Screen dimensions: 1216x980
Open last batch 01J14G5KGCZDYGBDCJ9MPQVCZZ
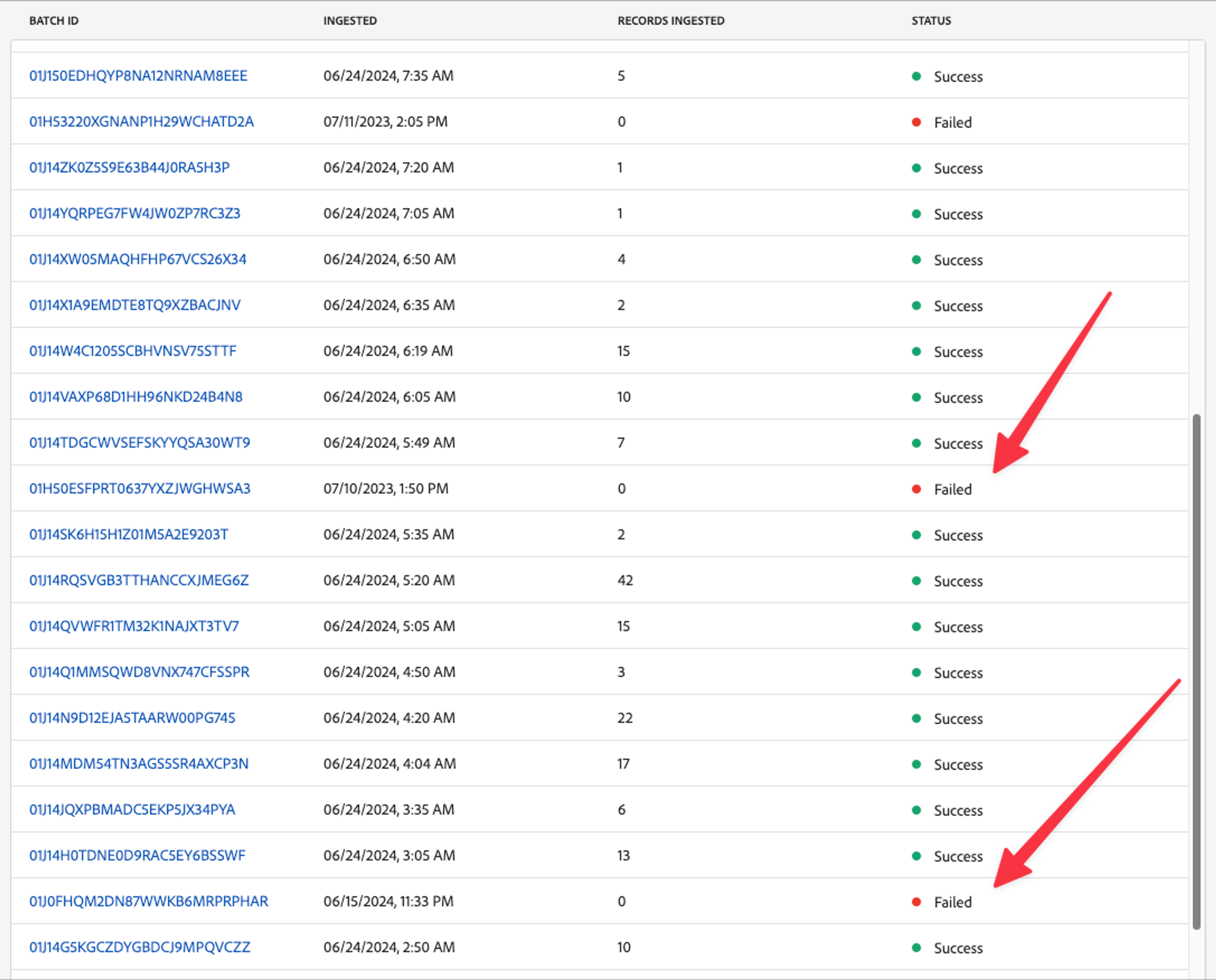(139, 947)
